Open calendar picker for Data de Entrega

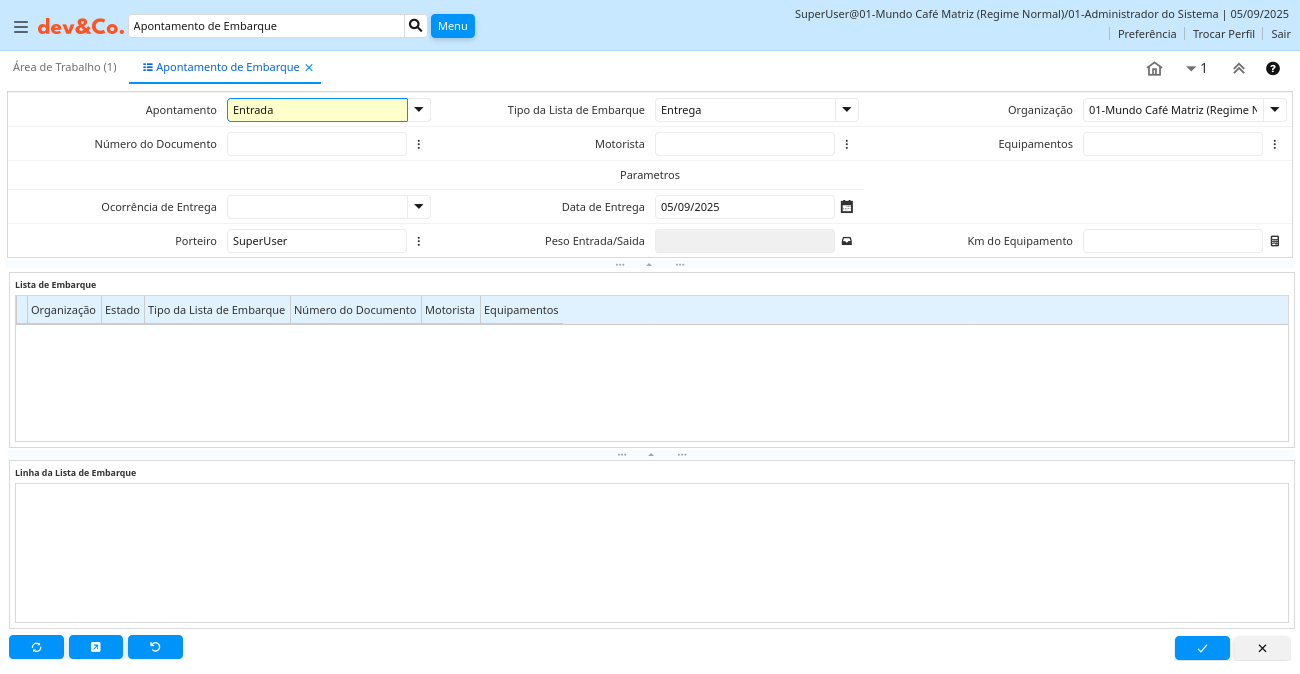point(847,207)
